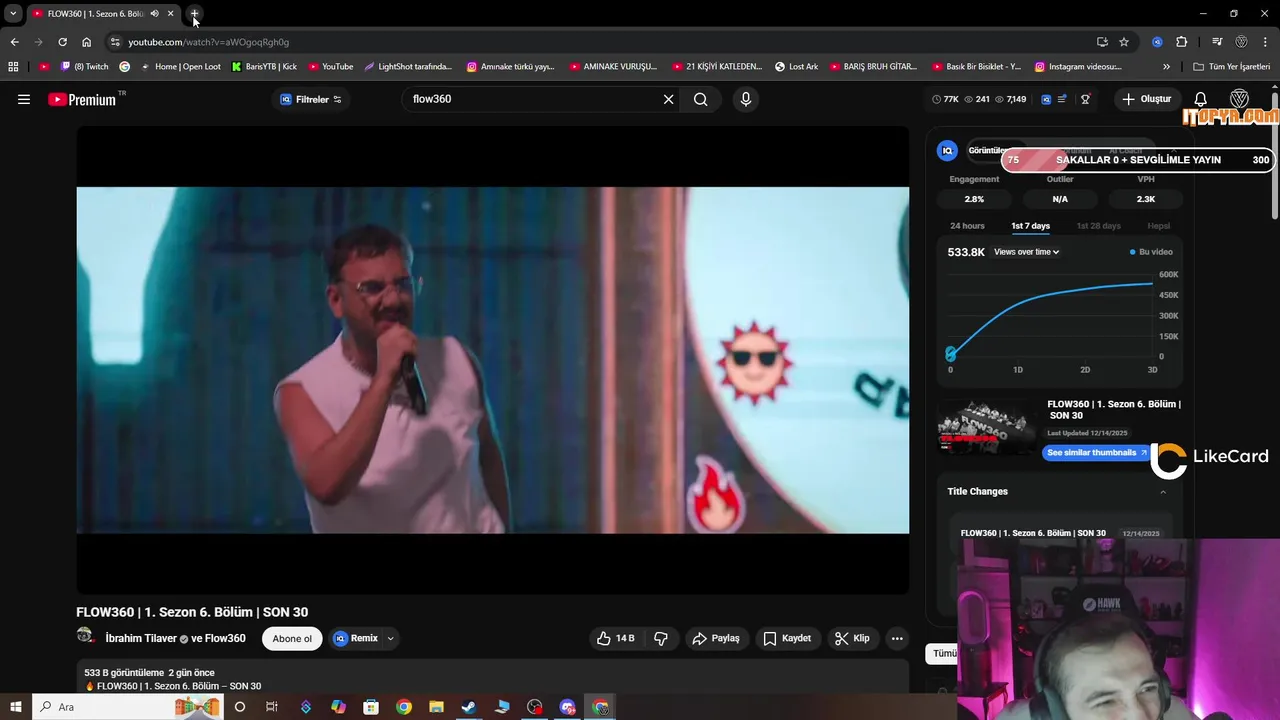Reload the current page

62,42
